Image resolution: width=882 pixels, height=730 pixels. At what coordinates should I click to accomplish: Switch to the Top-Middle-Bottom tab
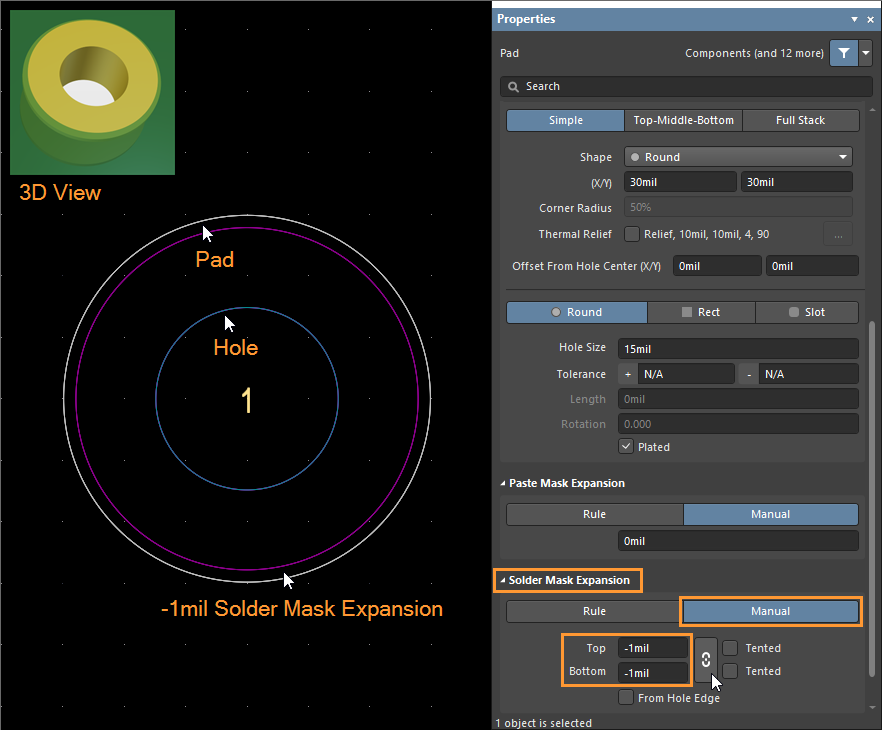(683, 120)
